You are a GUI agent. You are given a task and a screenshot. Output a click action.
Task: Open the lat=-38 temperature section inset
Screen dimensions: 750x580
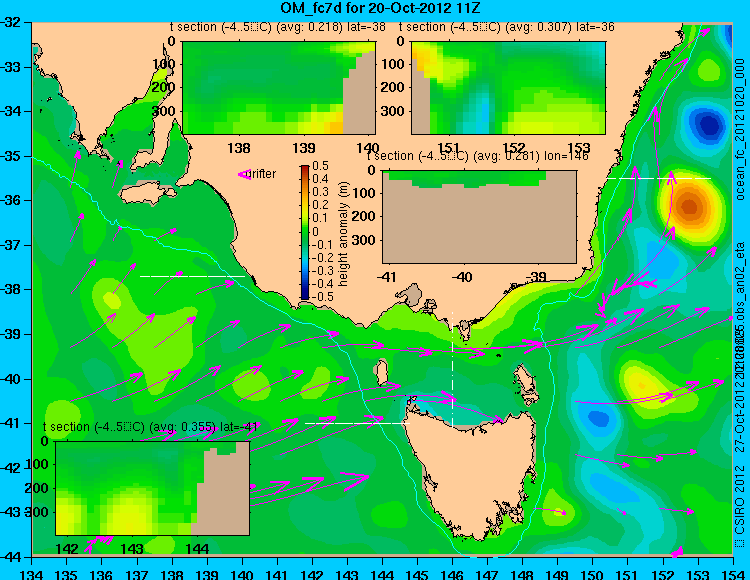pos(279,88)
